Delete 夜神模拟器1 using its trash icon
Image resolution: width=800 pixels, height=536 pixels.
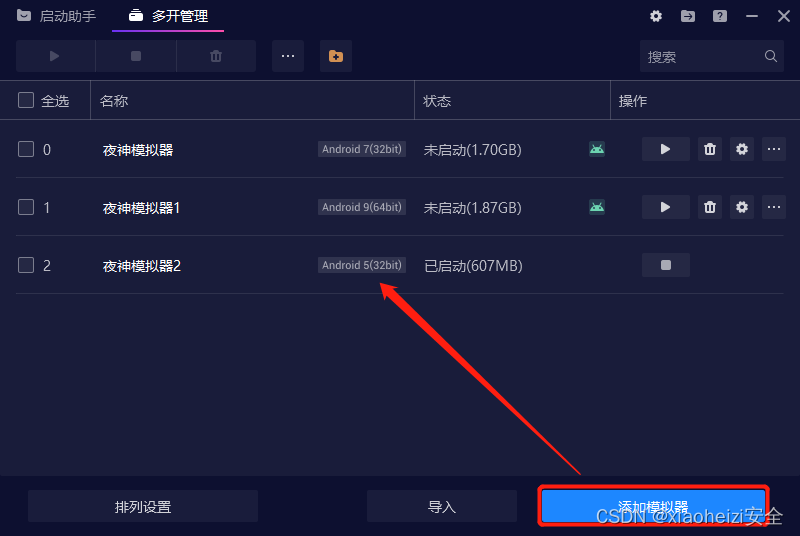click(710, 207)
